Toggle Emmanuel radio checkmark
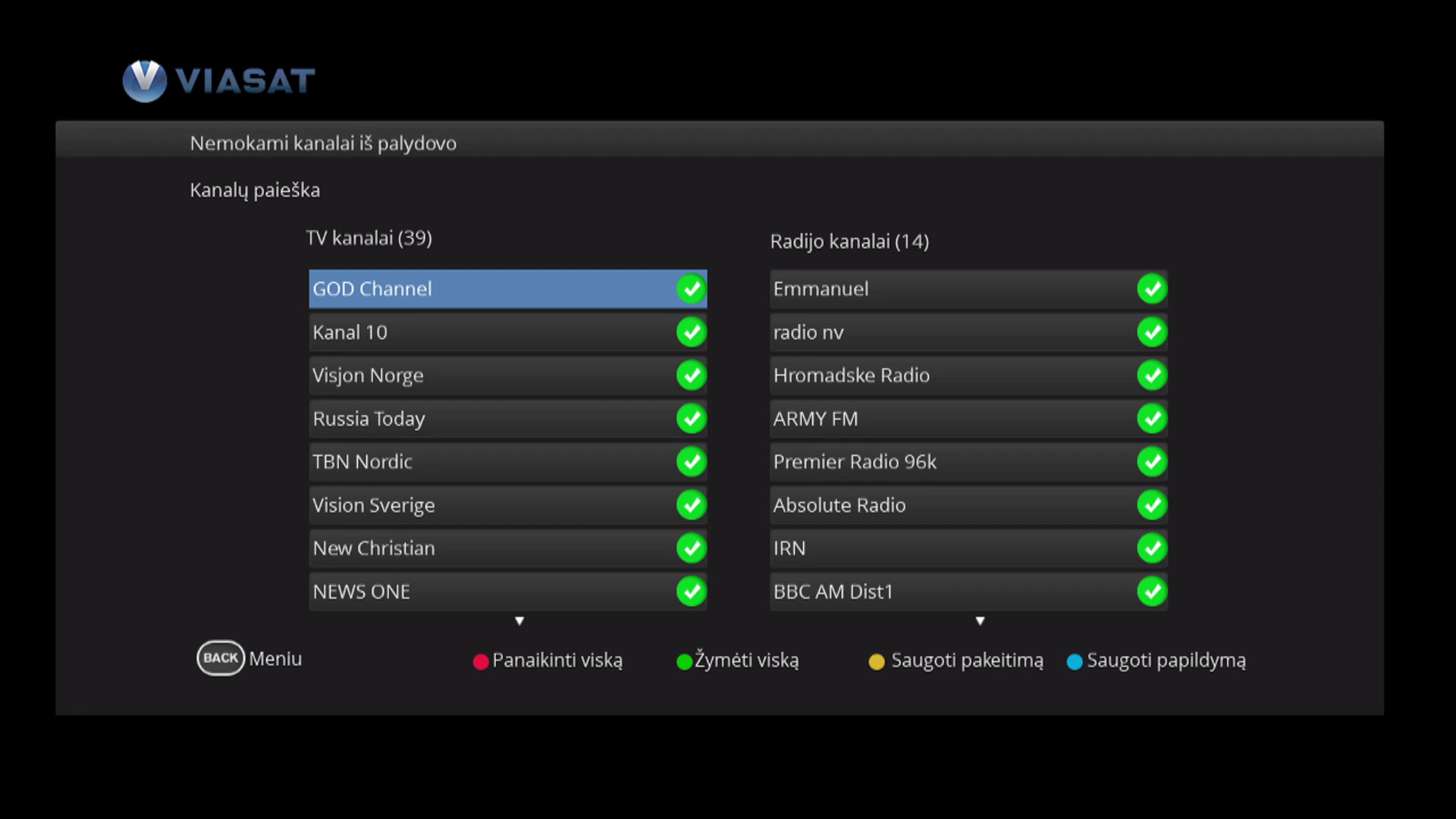This screenshot has height=819, width=1456. pos(1152,289)
